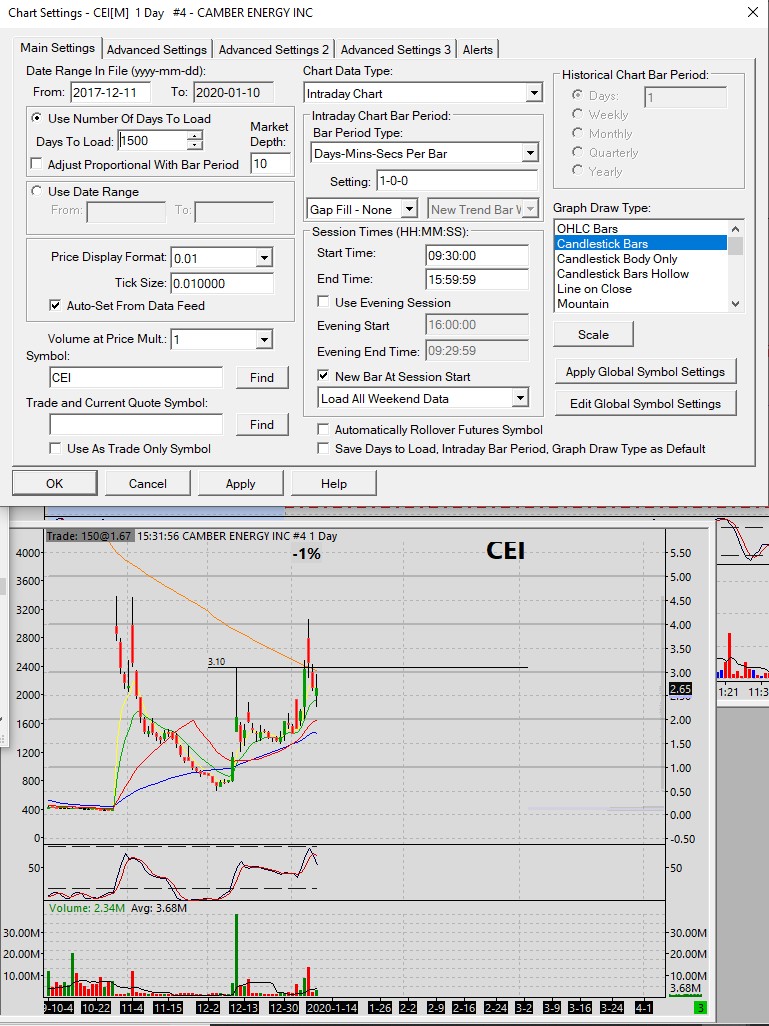Image resolution: width=769 pixels, height=1026 pixels.
Task: Enable Automatically Rollover Futures Symbol
Action: [323, 429]
